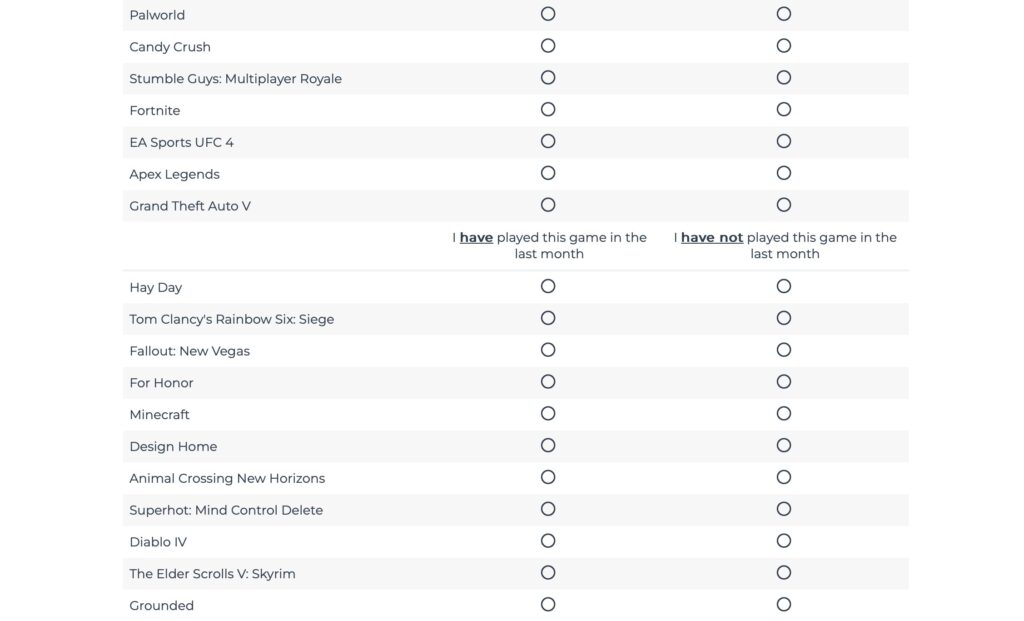Choose 'have not played' for Skyrim

(784, 573)
